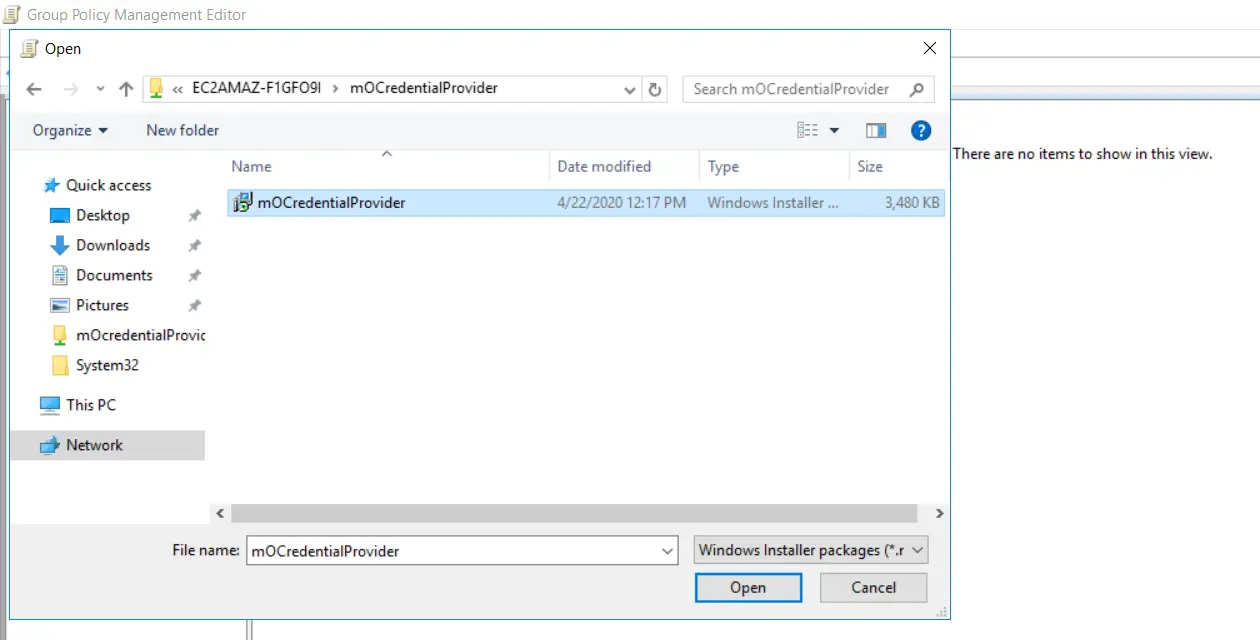Open the address bar history dropdown
Image resolution: width=1260 pixels, height=640 pixels.
click(x=630, y=89)
